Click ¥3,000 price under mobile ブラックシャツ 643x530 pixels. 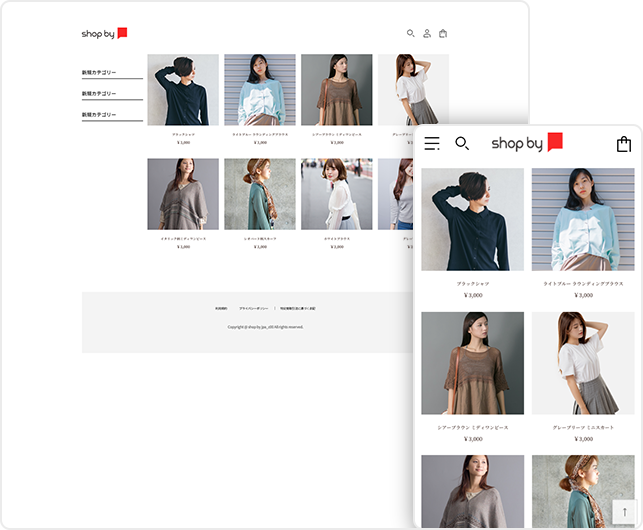473,295
